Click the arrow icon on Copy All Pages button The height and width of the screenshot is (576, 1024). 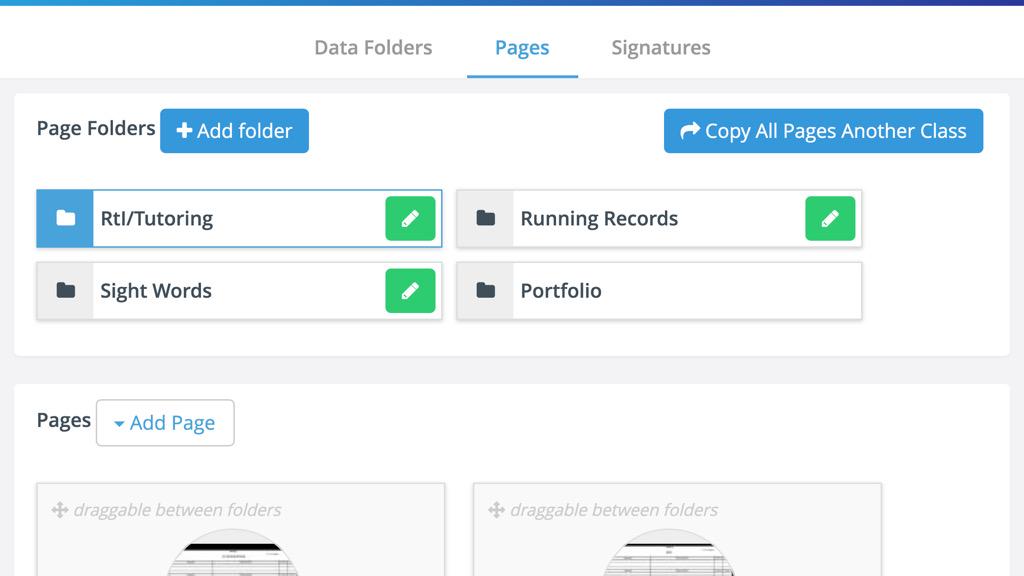pyautogui.click(x=692, y=130)
